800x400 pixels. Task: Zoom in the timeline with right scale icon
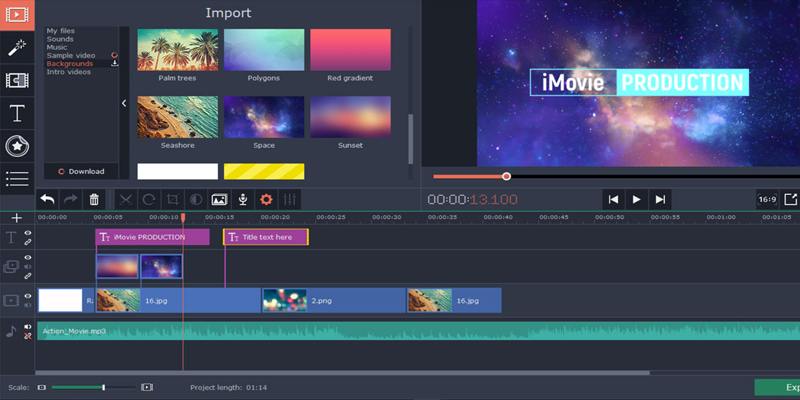click(x=147, y=387)
